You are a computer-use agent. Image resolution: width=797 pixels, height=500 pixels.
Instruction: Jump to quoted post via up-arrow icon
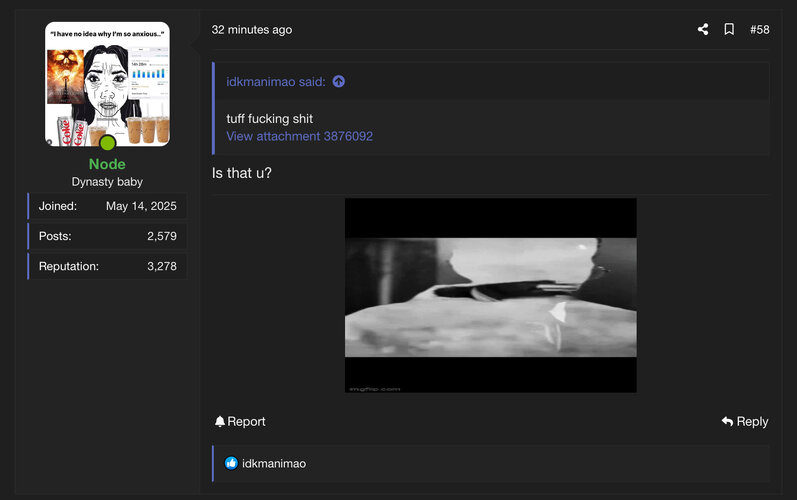tap(339, 81)
